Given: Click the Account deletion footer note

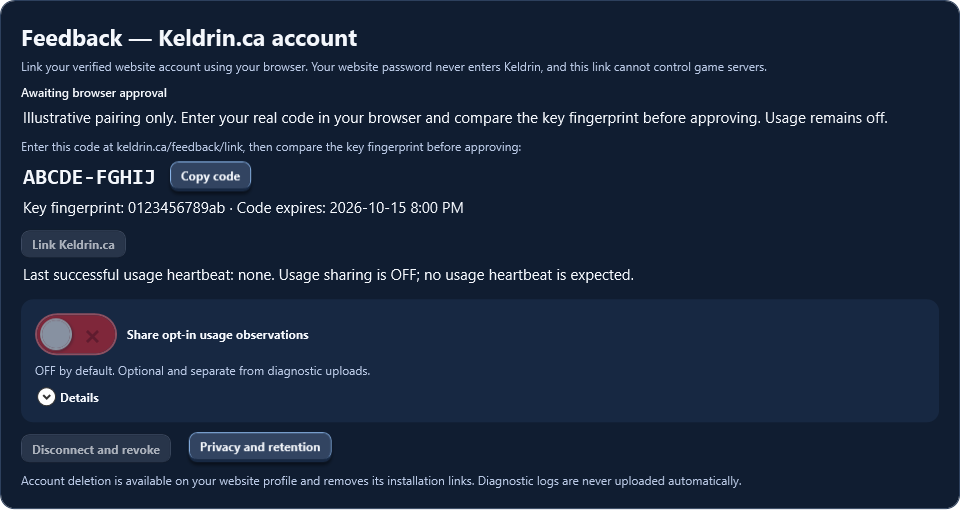Looking at the screenshot, I should [381, 481].
